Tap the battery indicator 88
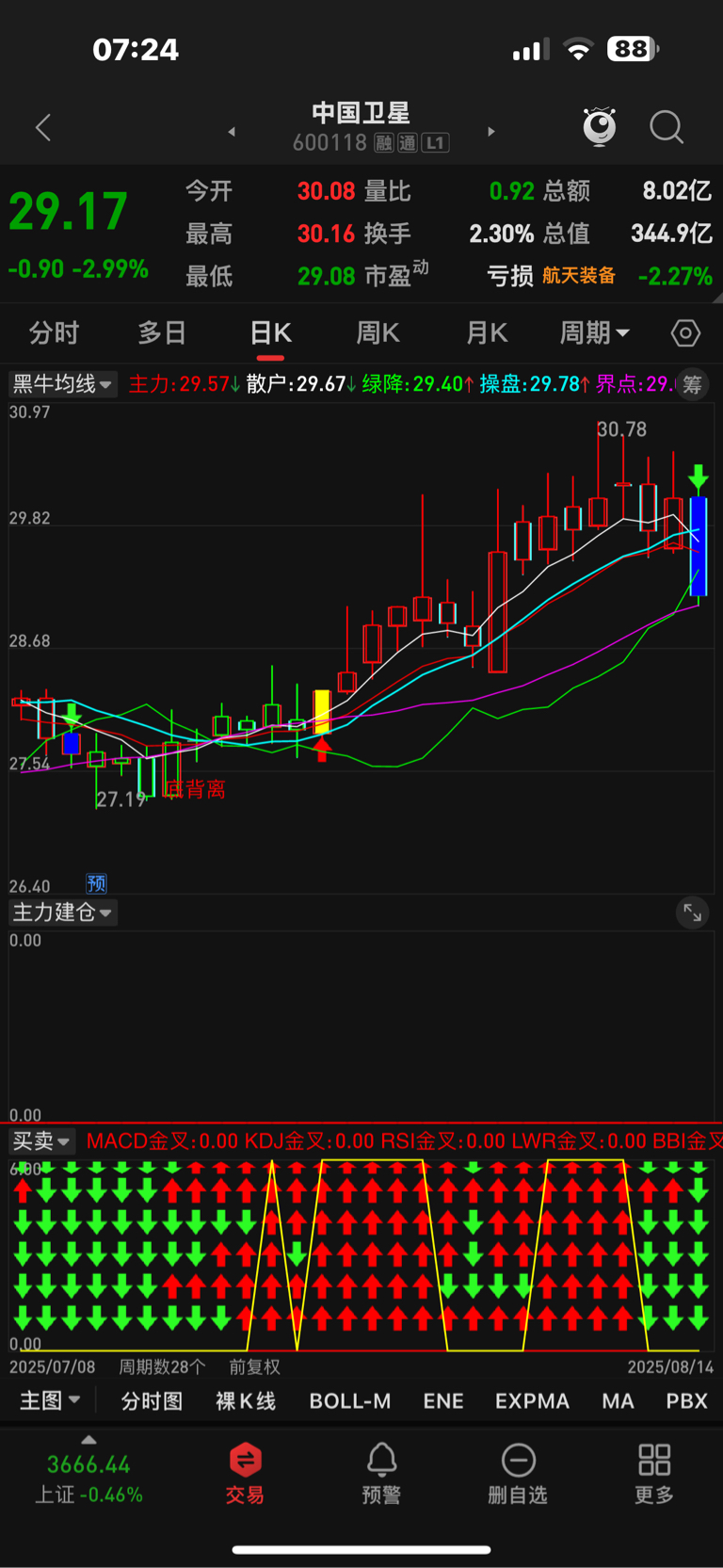Viewport: 723px width, 1568px height. point(632,49)
